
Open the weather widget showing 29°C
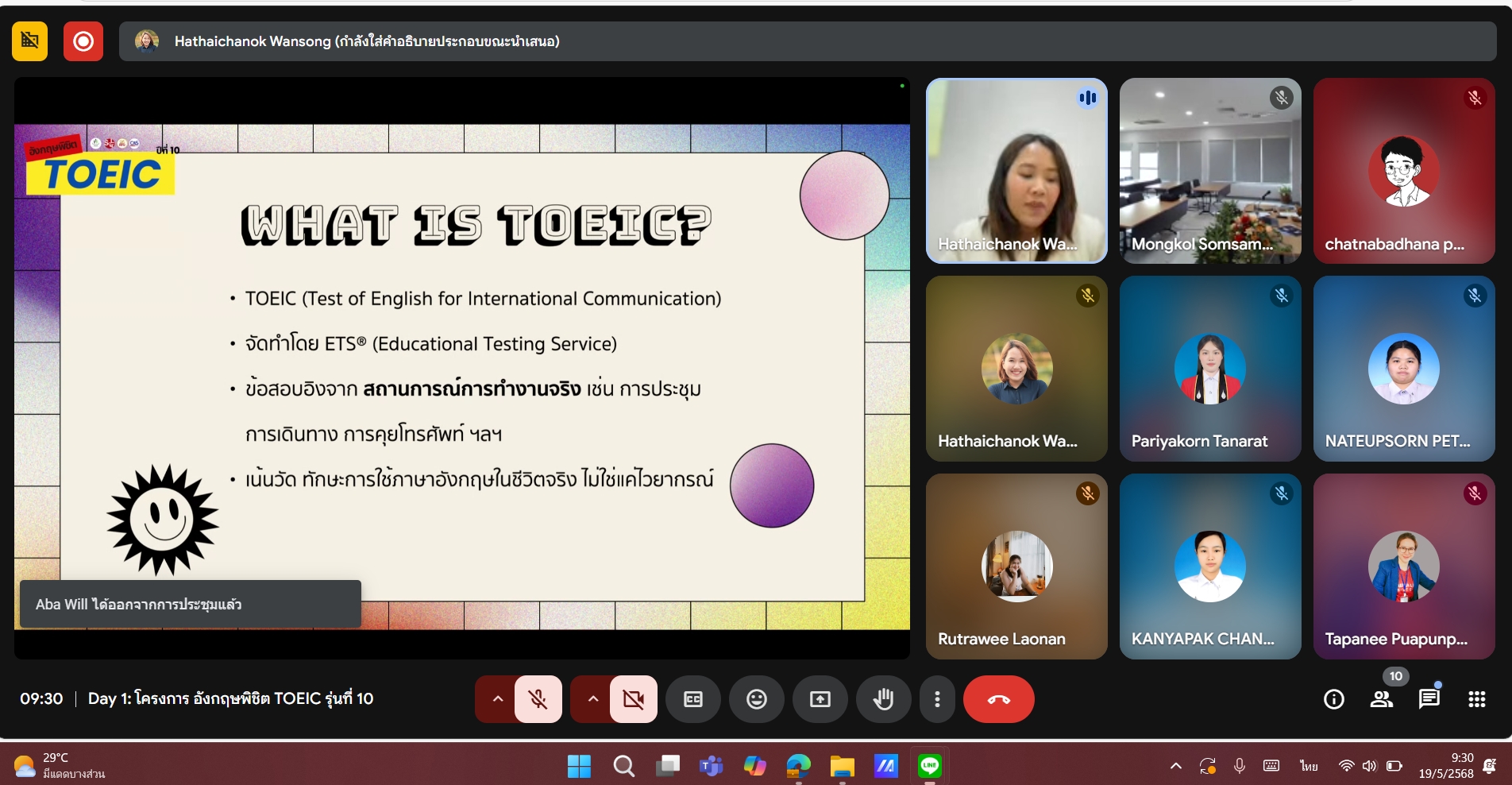[x=60, y=766]
